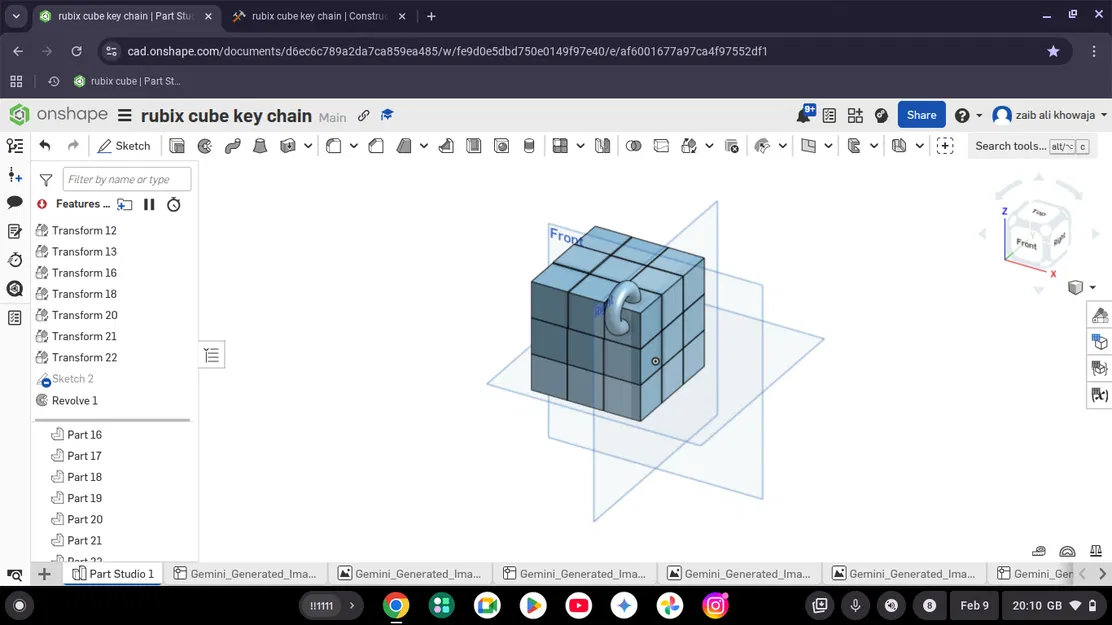Open the Boolean tool
This screenshot has width=1112, height=625.
pos(632,146)
